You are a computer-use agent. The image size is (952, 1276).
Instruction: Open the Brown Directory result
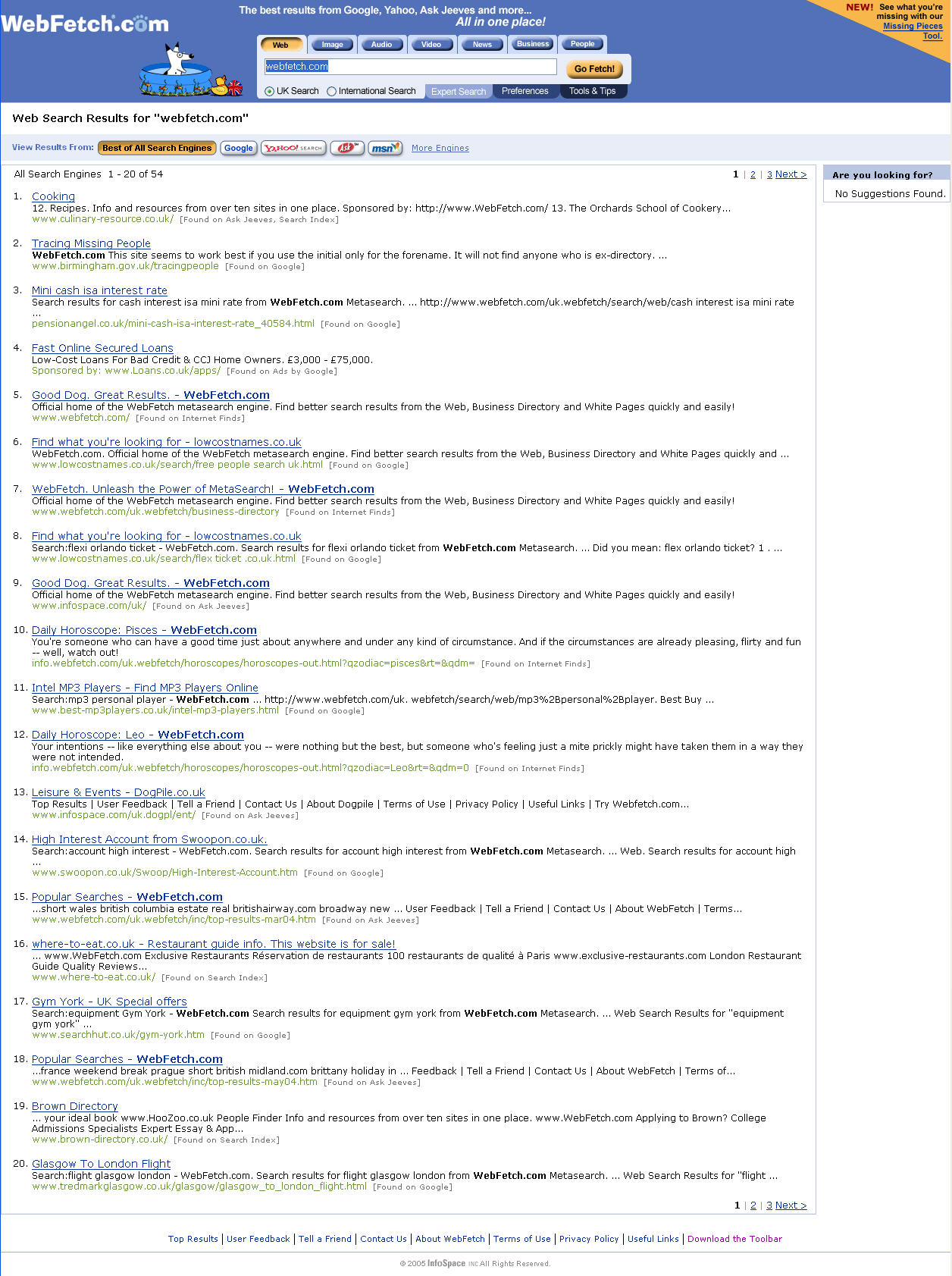[x=75, y=1106]
